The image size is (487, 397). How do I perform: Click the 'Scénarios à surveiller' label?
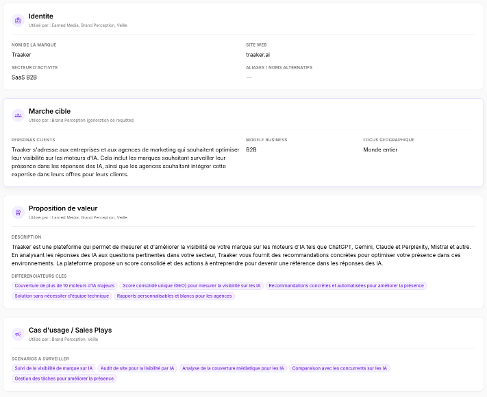40,359
